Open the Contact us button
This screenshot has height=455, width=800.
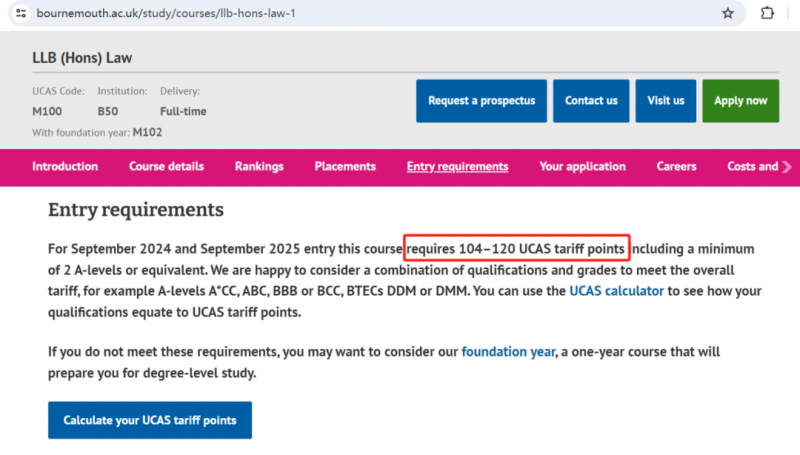(x=591, y=101)
